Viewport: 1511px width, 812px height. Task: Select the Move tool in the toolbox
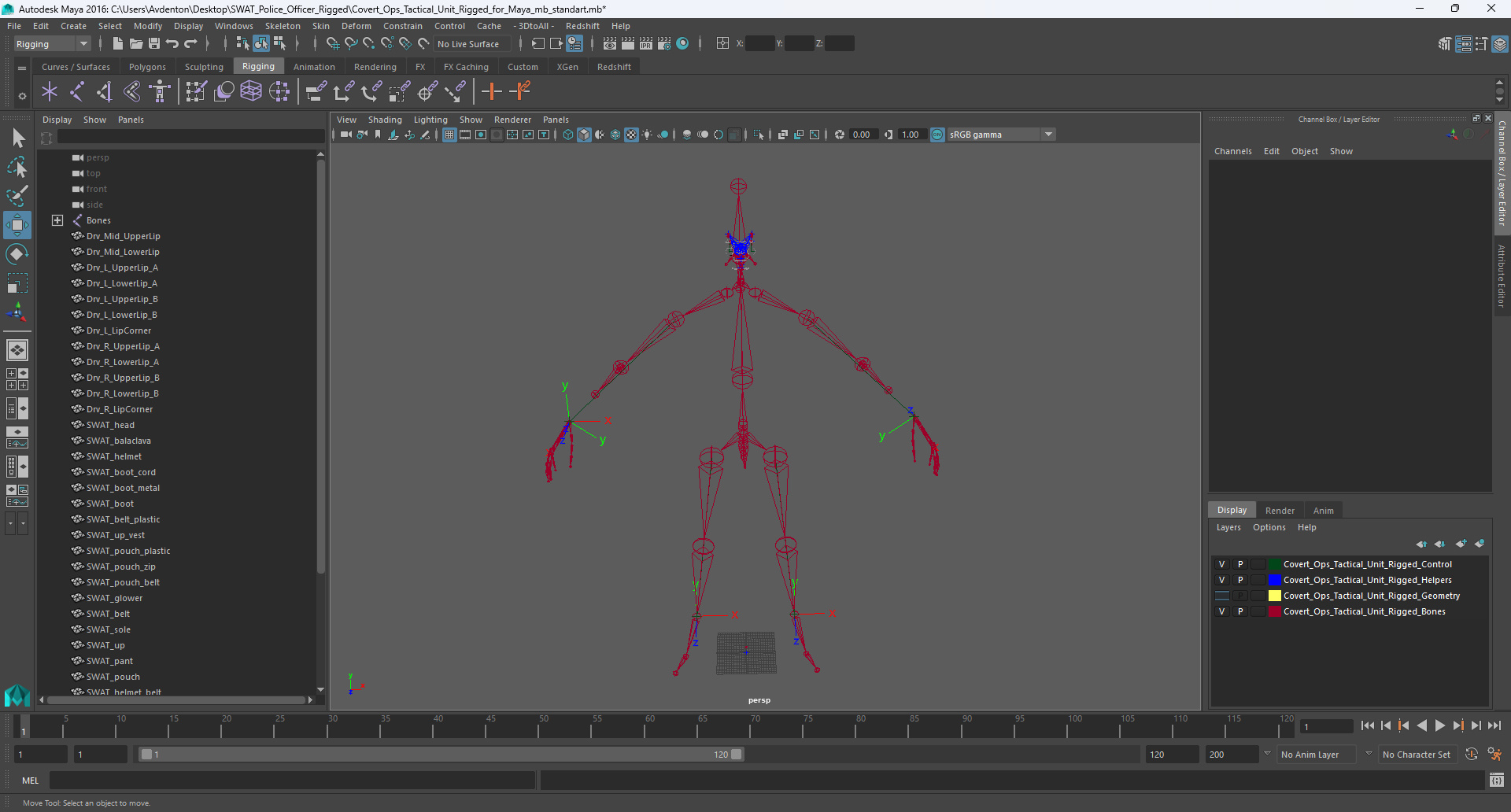coord(17,225)
